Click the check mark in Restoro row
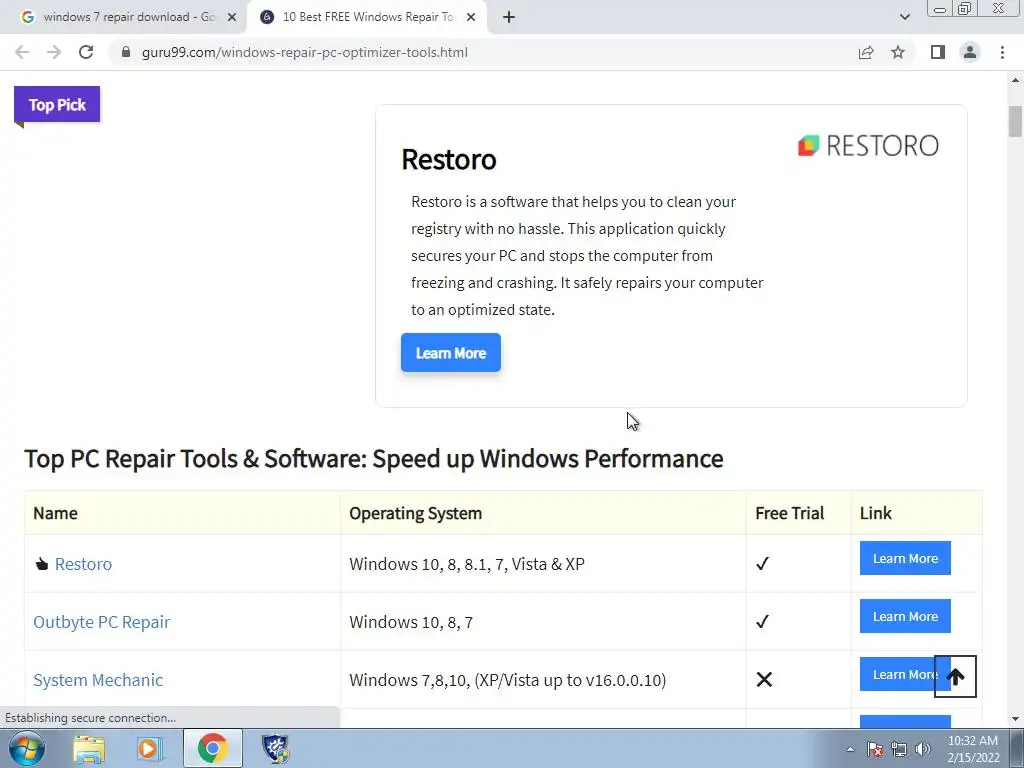Image resolution: width=1024 pixels, height=768 pixels. [x=762, y=564]
